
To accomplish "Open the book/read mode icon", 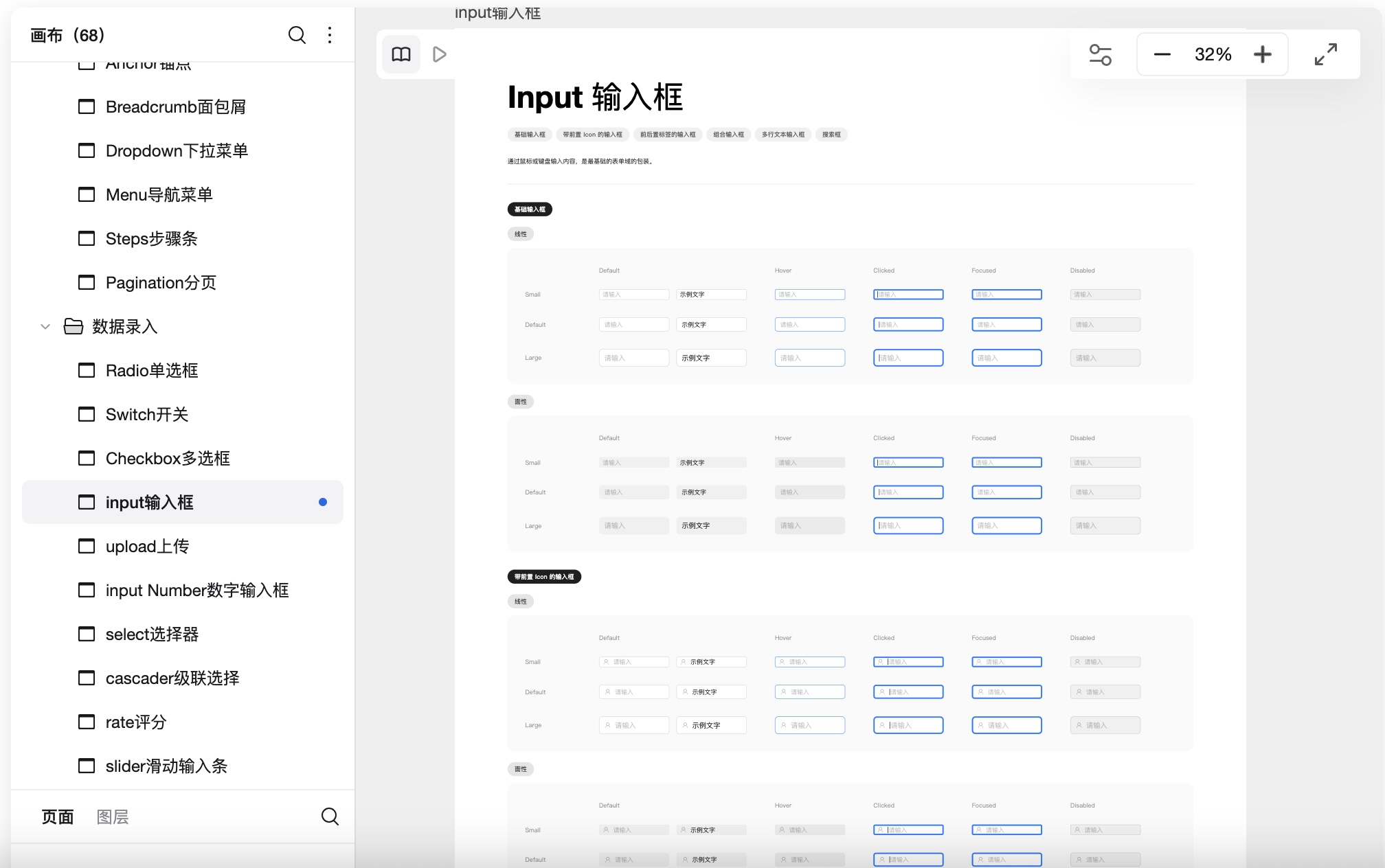I will [401, 54].
